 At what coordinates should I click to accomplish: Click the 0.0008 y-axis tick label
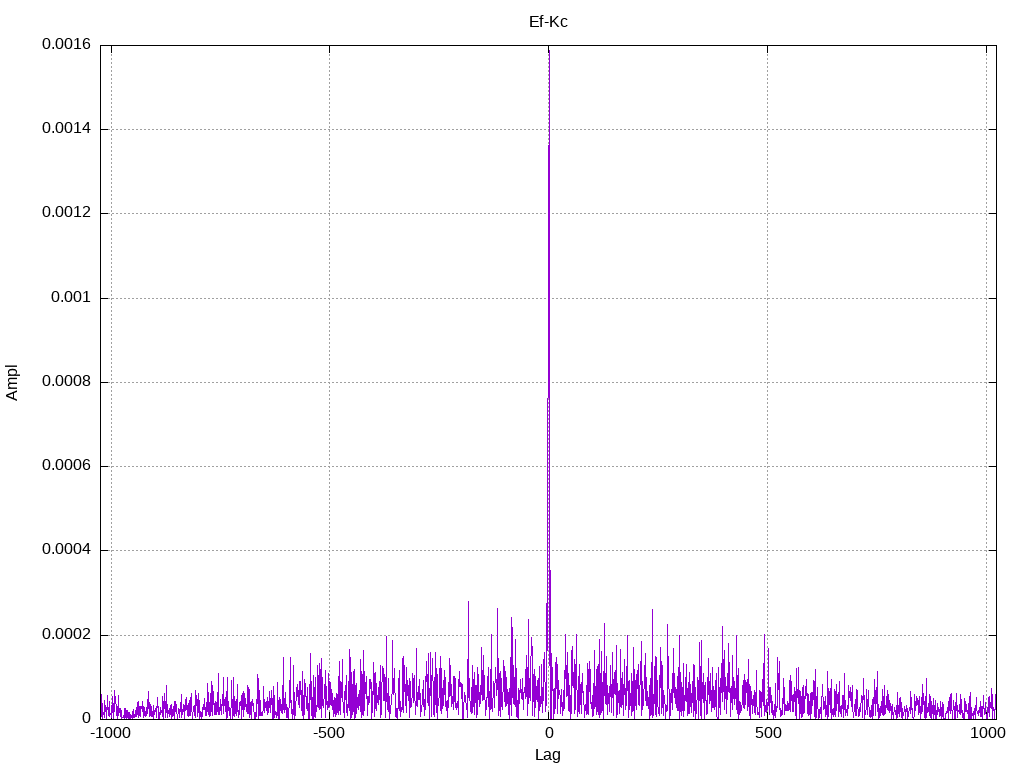[67, 381]
